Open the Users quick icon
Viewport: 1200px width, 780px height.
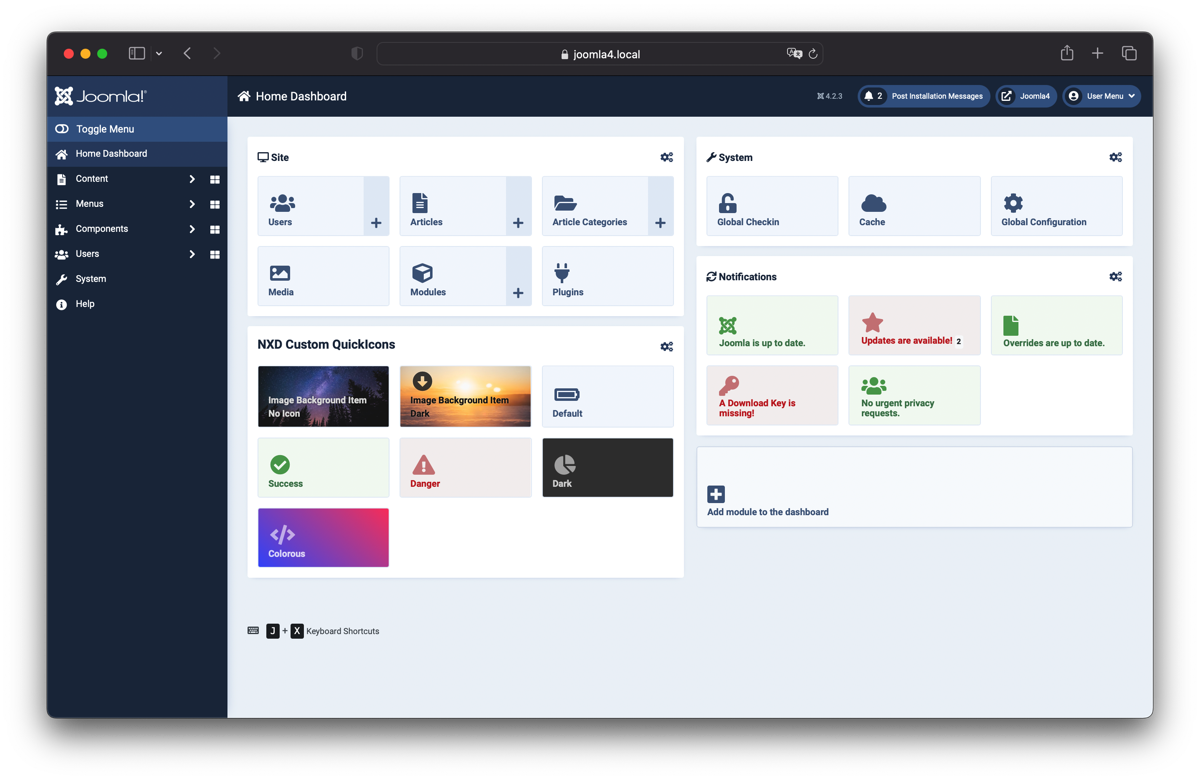311,206
